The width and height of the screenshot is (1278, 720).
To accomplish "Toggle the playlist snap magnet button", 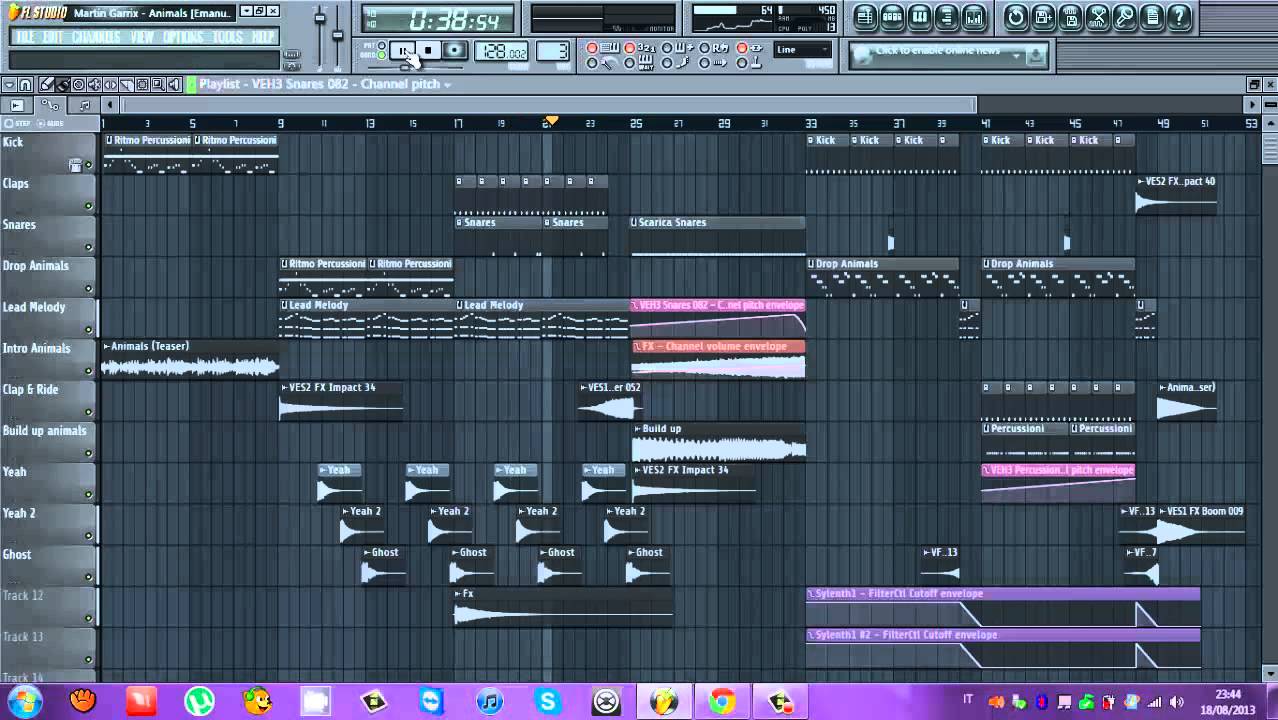I will click(x=26, y=85).
